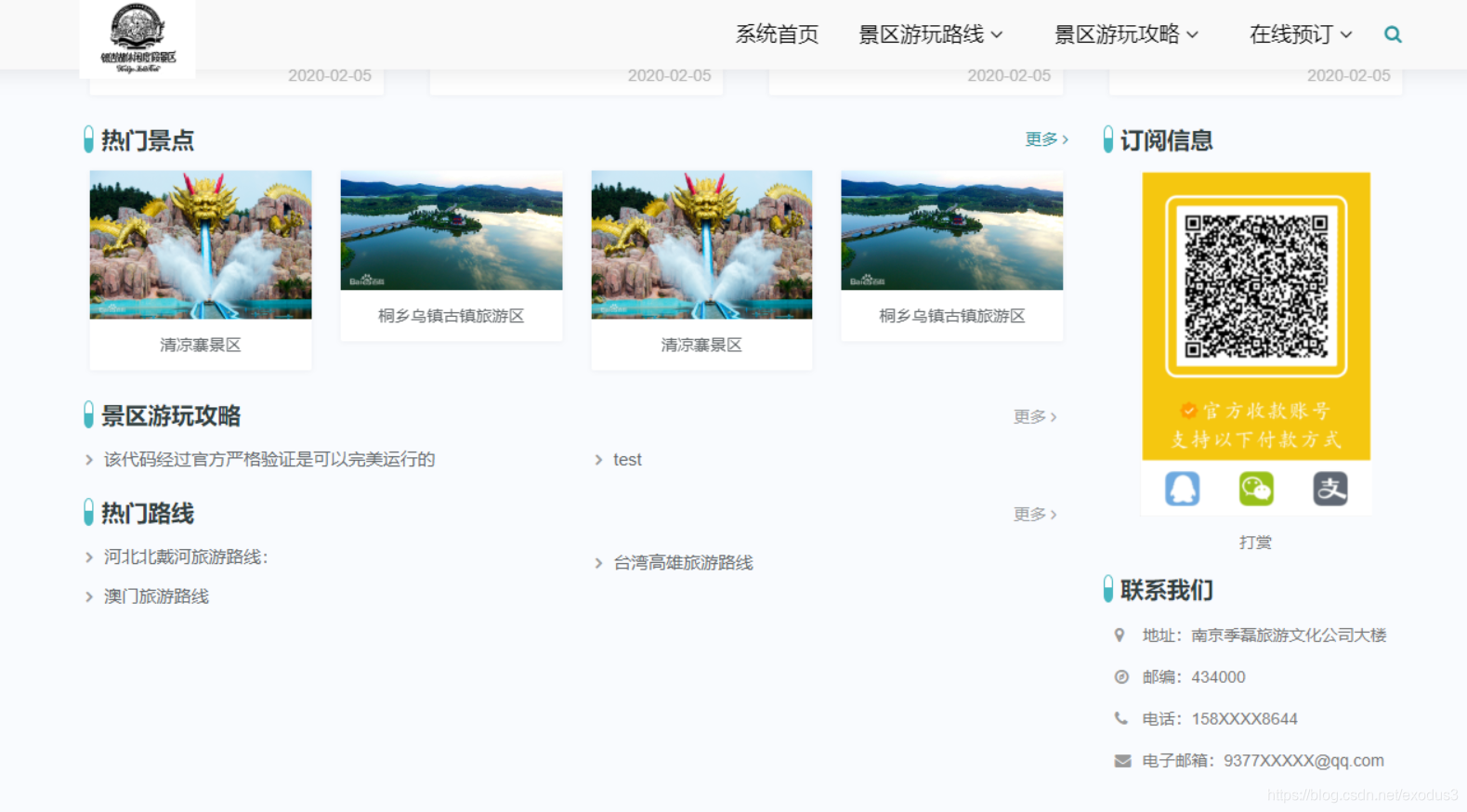Click the Alipay payment icon

[x=1329, y=489]
